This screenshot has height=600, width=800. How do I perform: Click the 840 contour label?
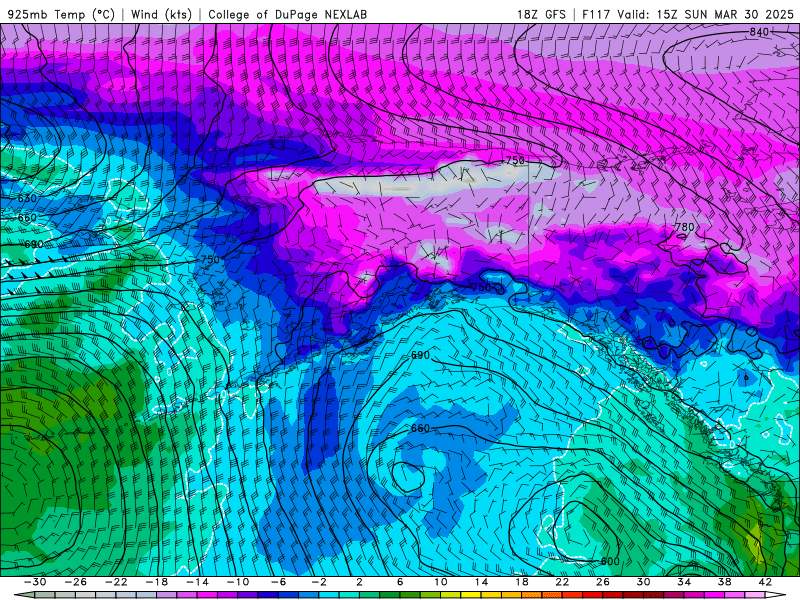[x=759, y=32]
